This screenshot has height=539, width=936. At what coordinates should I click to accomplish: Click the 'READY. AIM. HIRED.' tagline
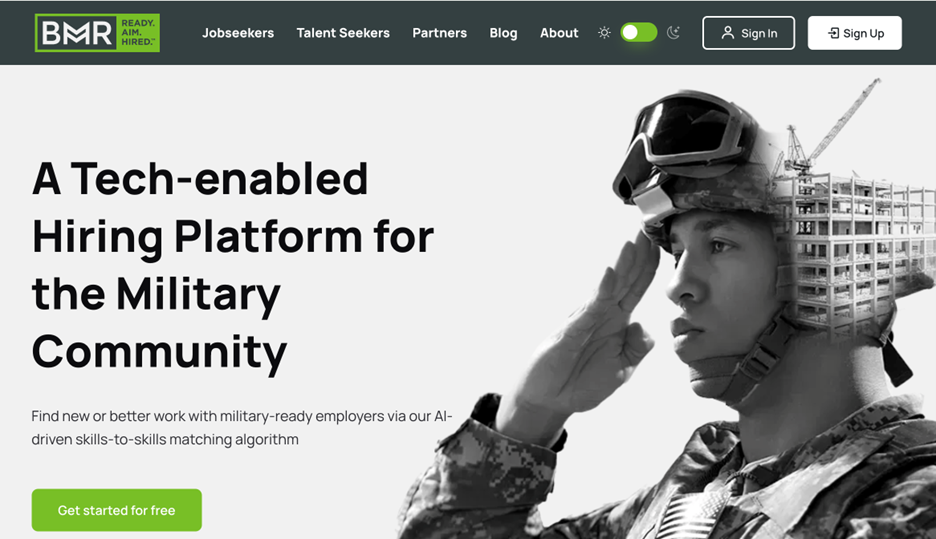(x=137, y=33)
